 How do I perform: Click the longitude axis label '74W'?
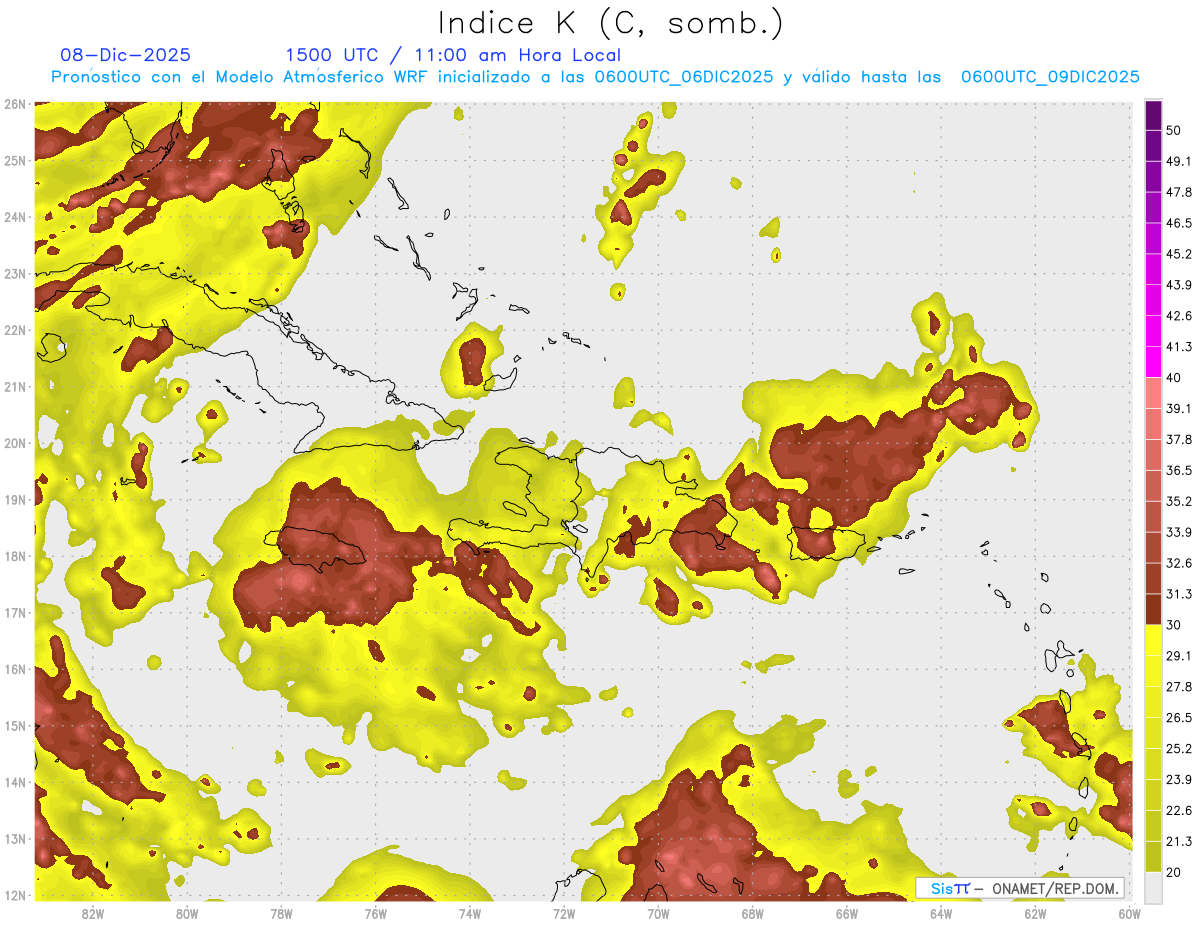click(x=470, y=913)
